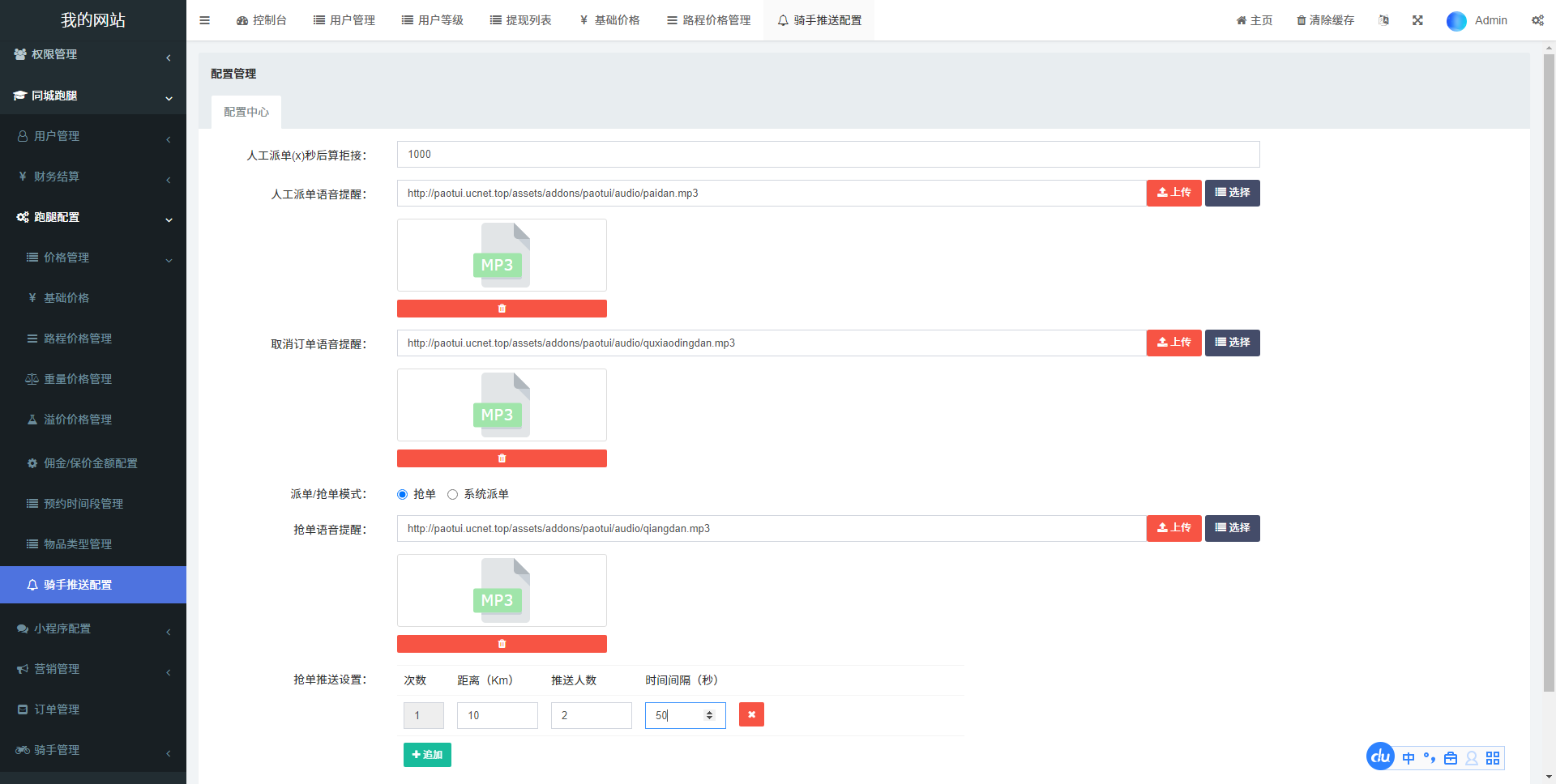Click the hamburger sidebar toggle icon

click(204, 20)
